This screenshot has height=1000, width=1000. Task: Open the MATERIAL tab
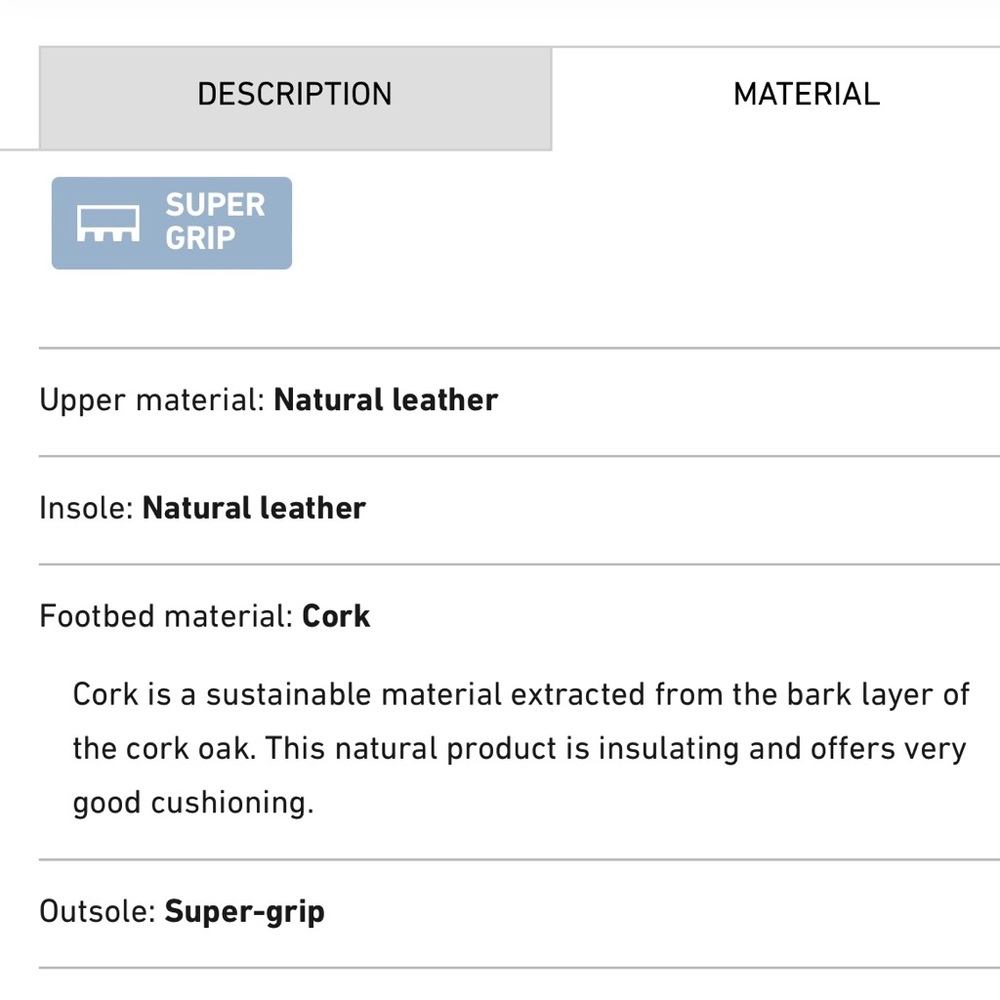click(x=806, y=93)
